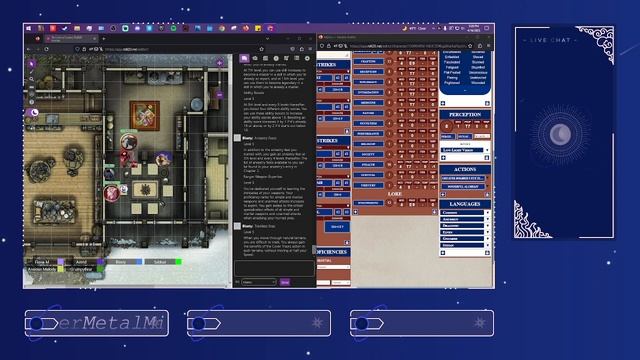Open the app menu in the character sheet browser

point(489,46)
